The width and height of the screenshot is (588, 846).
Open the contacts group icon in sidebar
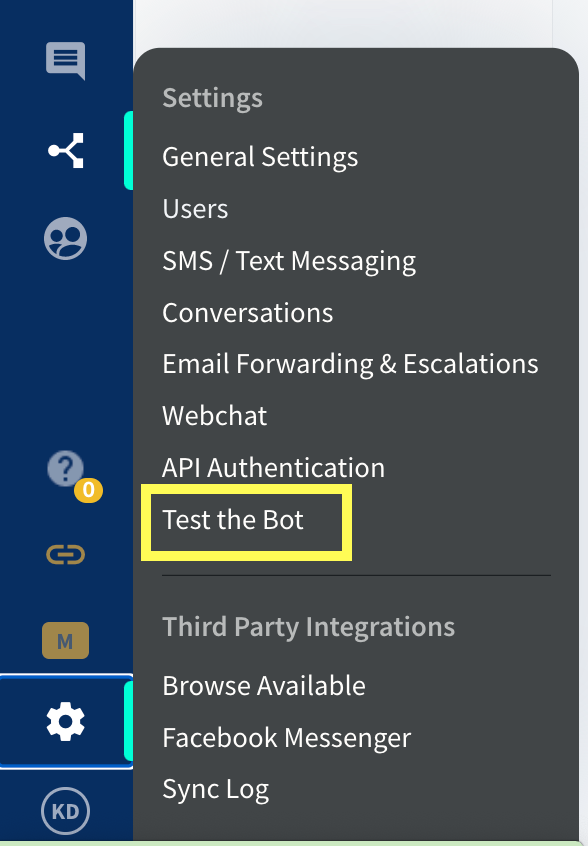pos(65,238)
